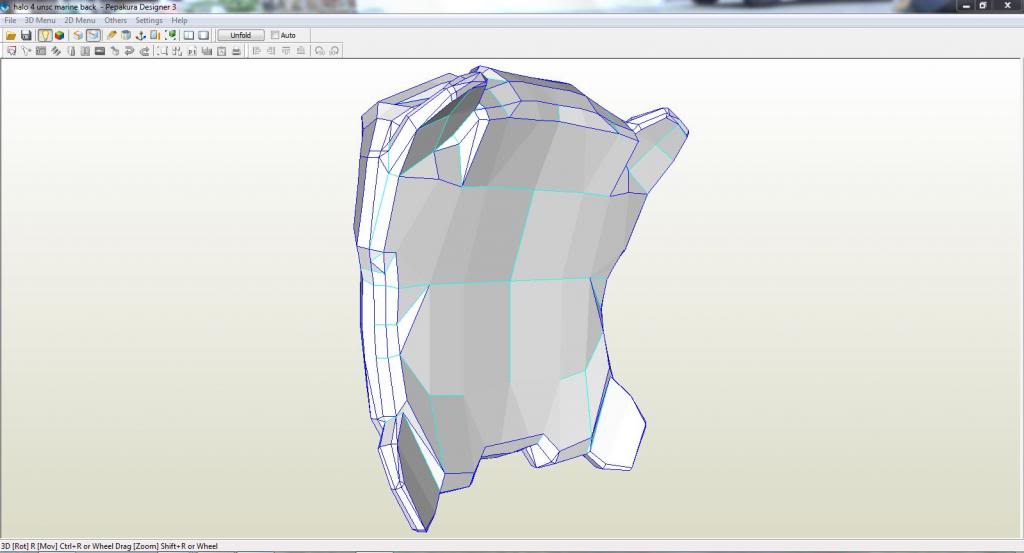Viewport: 1024px width, 553px height.
Task: Open the File menu
Action: (10, 20)
